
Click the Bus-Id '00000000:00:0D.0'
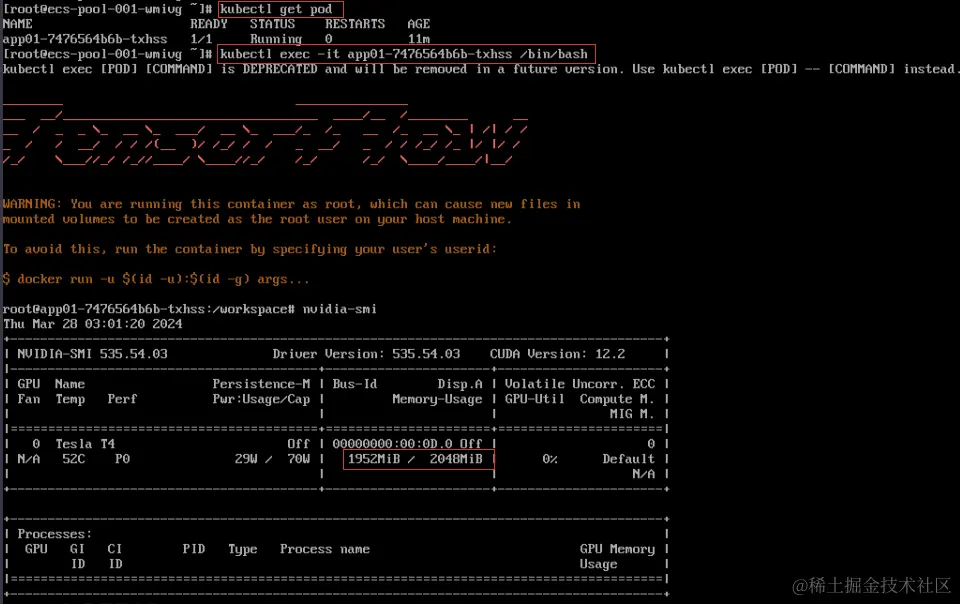[x=392, y=444]
